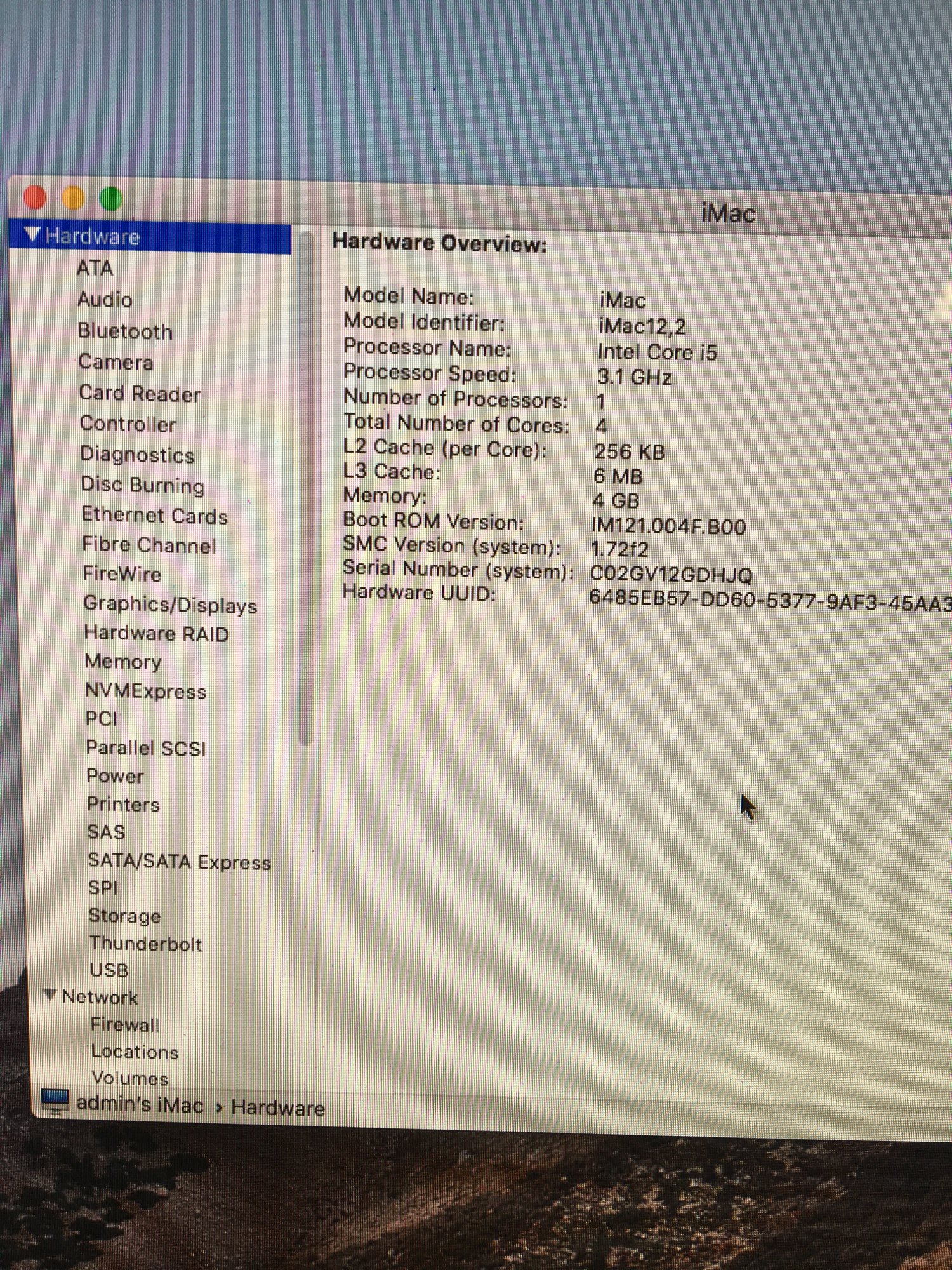Collapse the Network section triangle
This screenshot has height=1270, width=952.
(x=51, y=994)
